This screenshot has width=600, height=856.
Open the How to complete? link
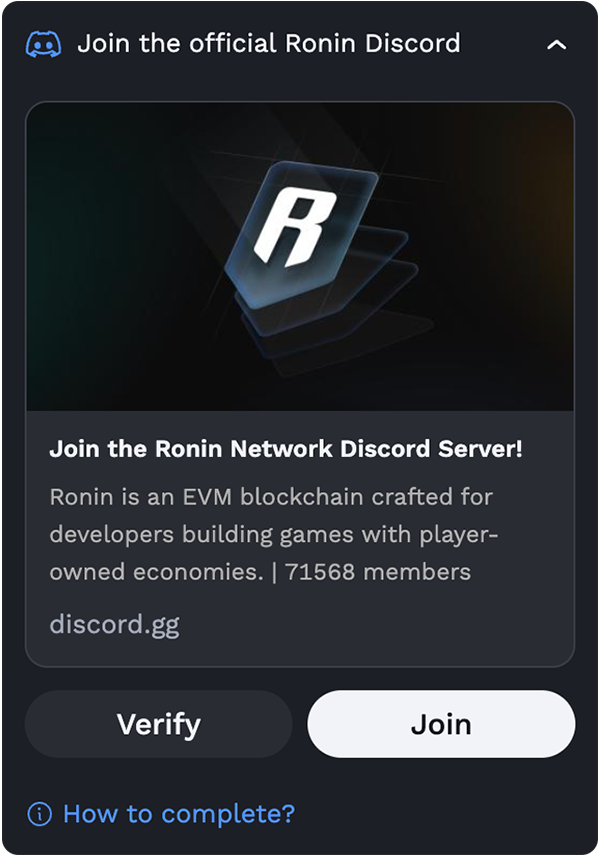pos(179,814)
